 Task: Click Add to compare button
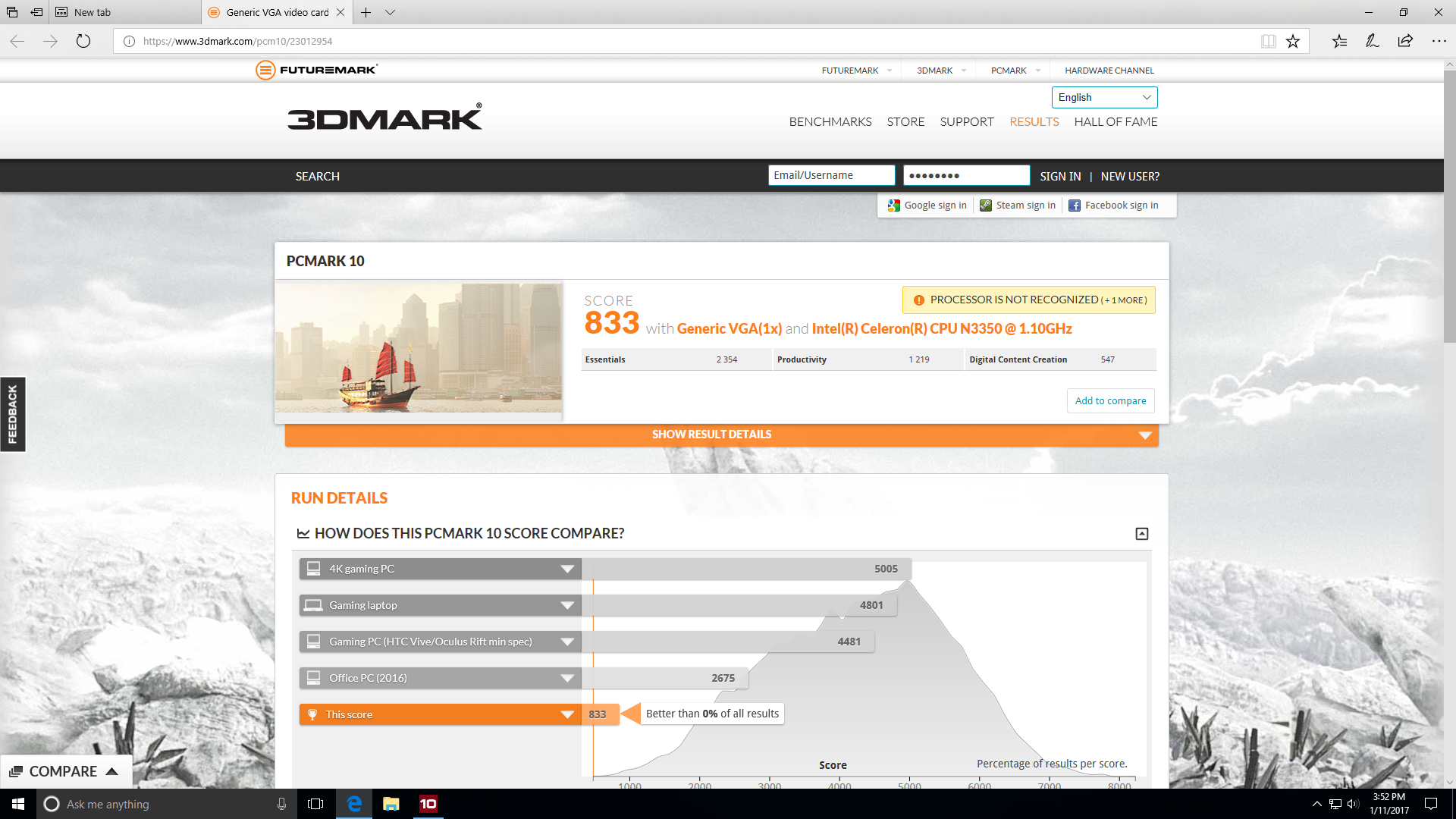tap(1110, 400)
